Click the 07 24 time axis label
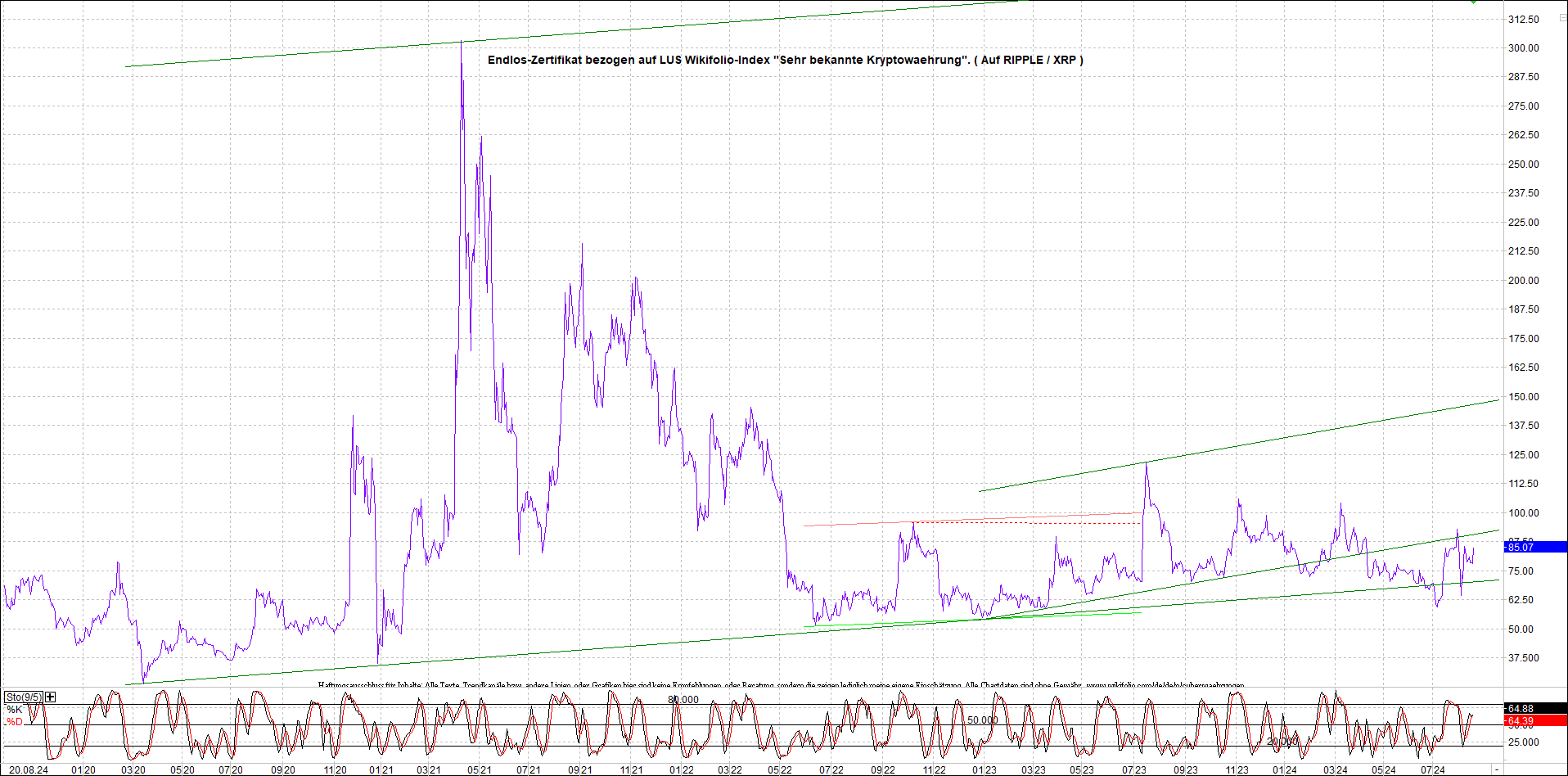 click(x=1432, y=770)
